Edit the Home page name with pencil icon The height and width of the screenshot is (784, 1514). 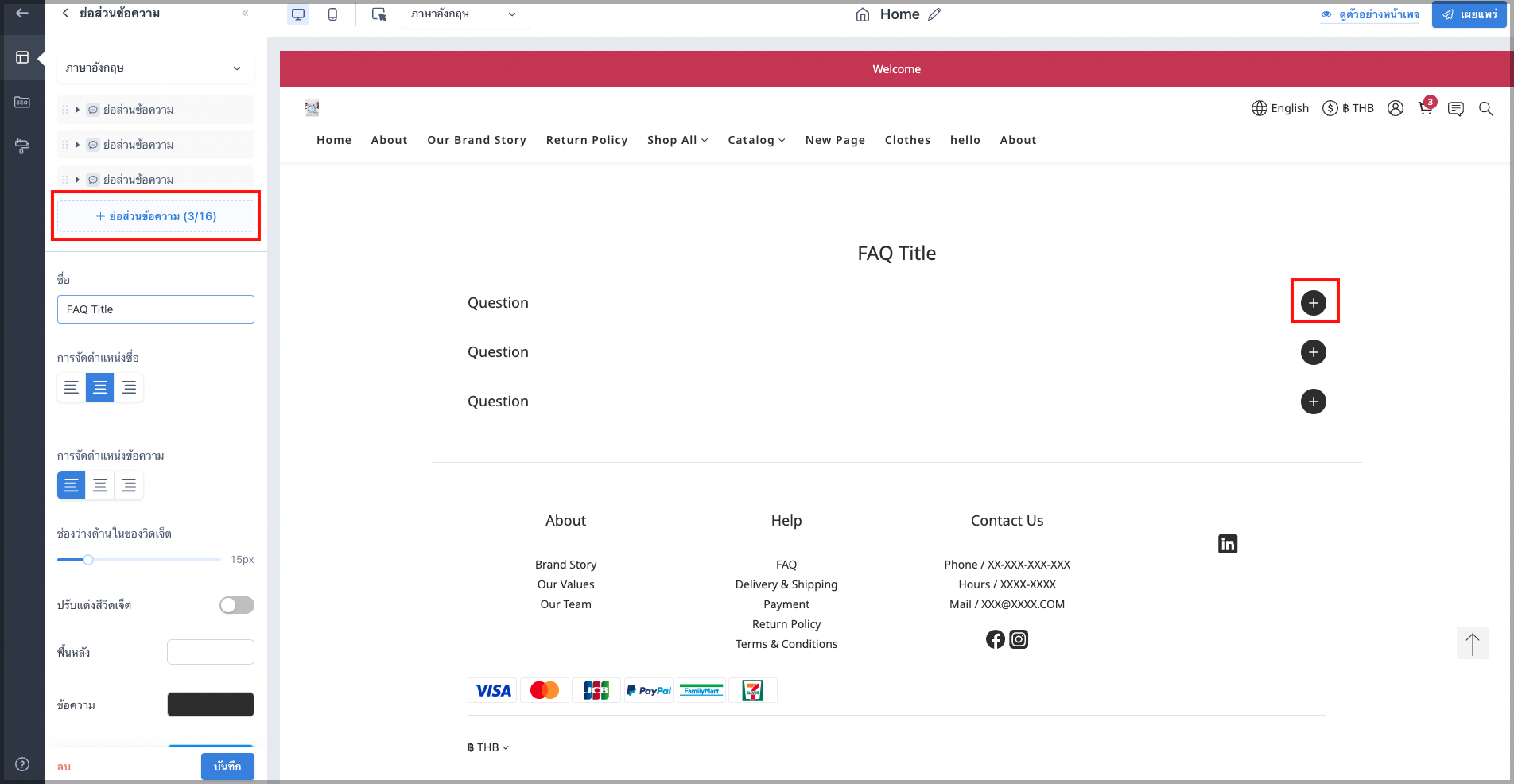click(934, 14)
